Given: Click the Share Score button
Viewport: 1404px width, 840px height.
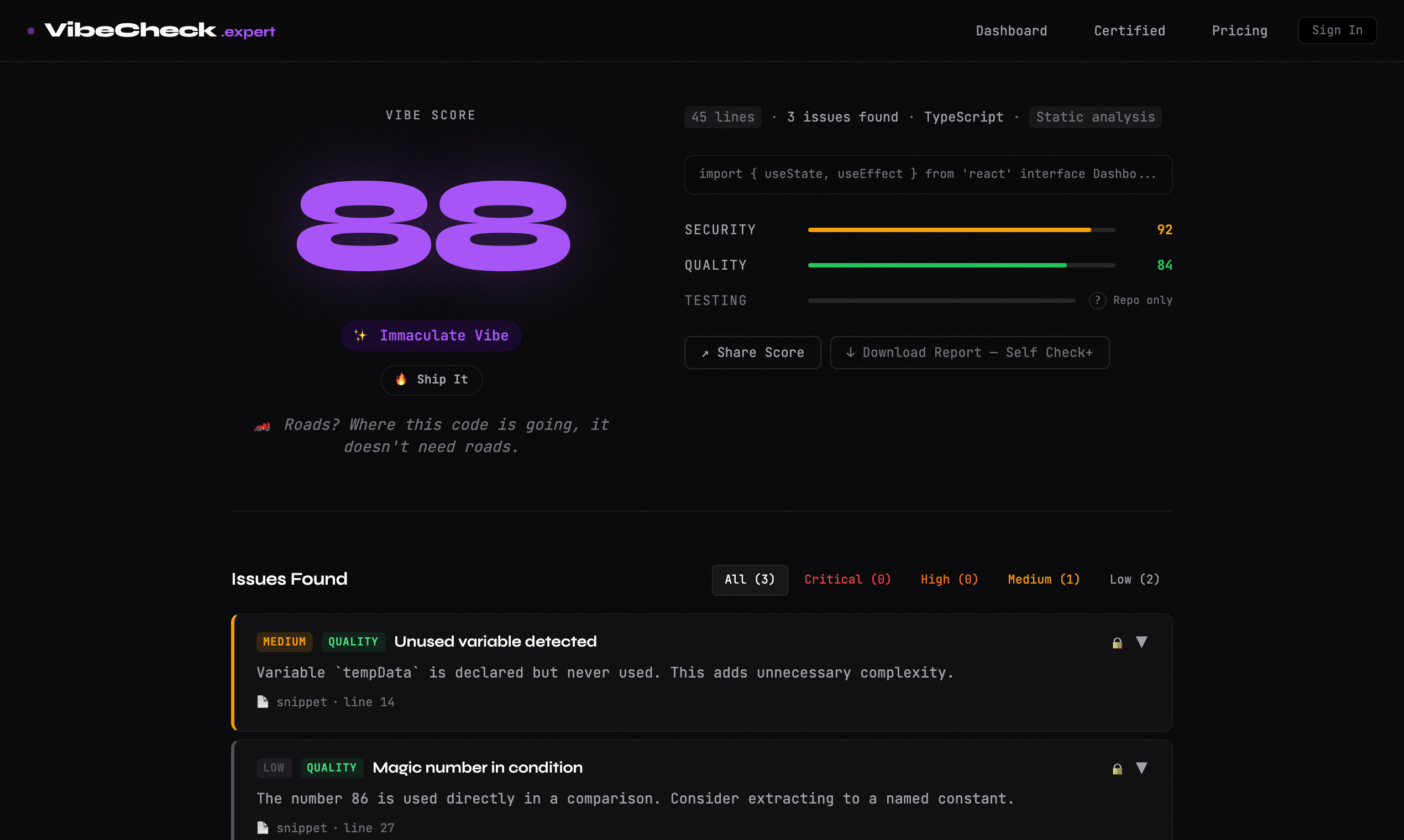Looking at the screenshot, I should [752, 352].
